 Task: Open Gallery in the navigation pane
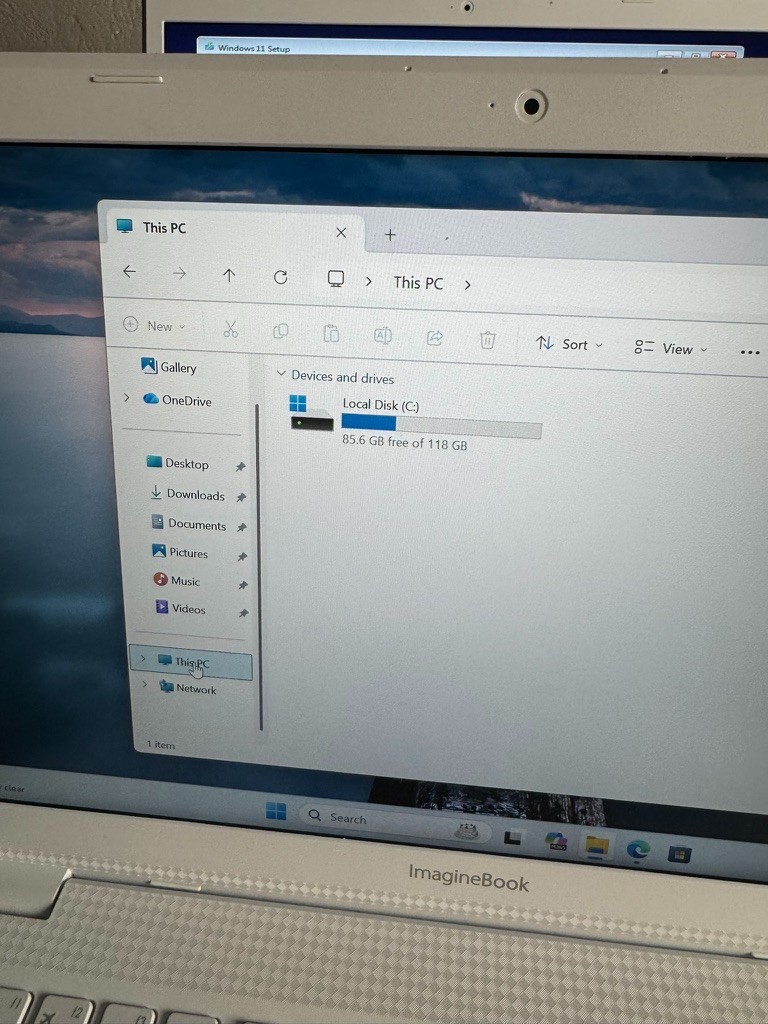point(168,367)
